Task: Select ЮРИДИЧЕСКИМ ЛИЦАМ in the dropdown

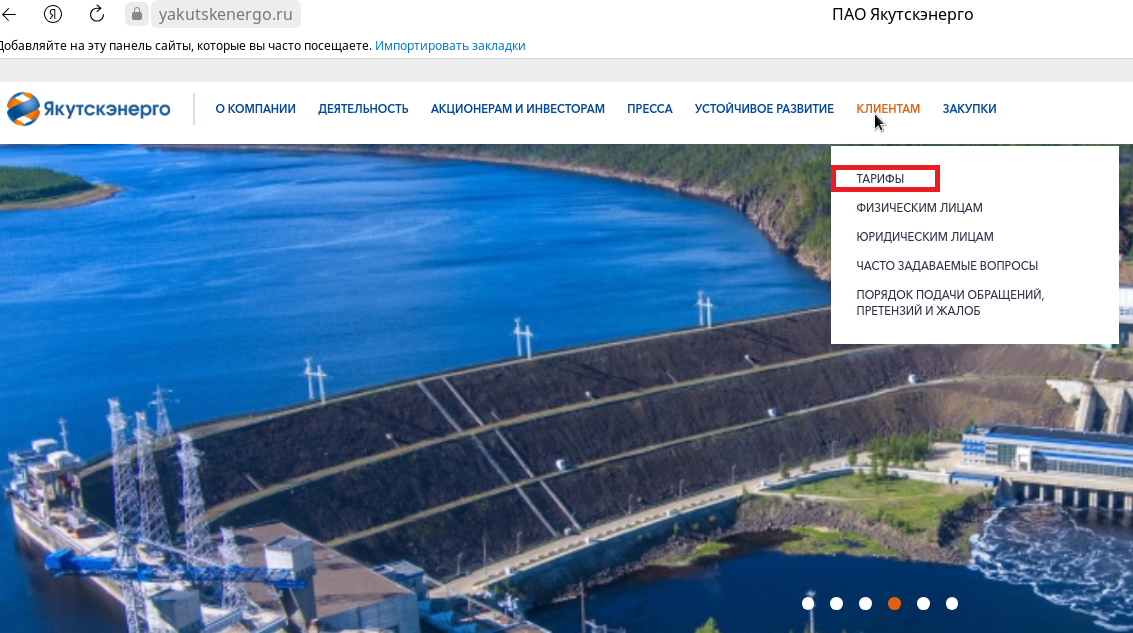Action: coord(925,237)
